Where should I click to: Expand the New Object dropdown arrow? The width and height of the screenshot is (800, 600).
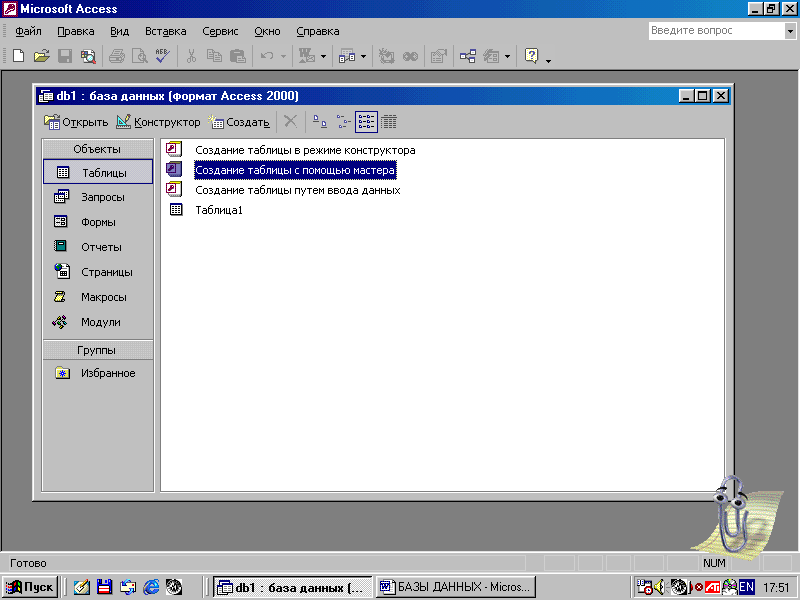(x=507, y=56)
